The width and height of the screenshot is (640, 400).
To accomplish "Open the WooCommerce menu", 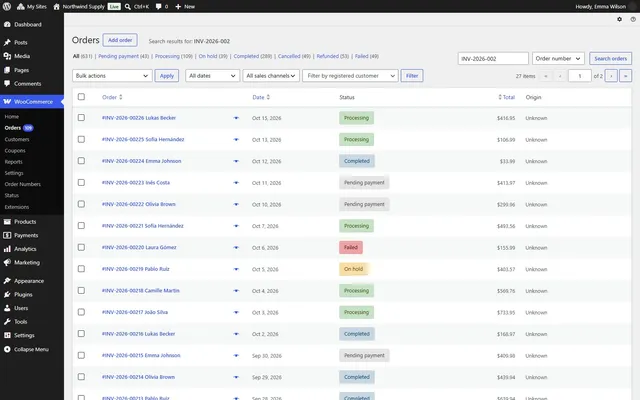I will point(32,102).
